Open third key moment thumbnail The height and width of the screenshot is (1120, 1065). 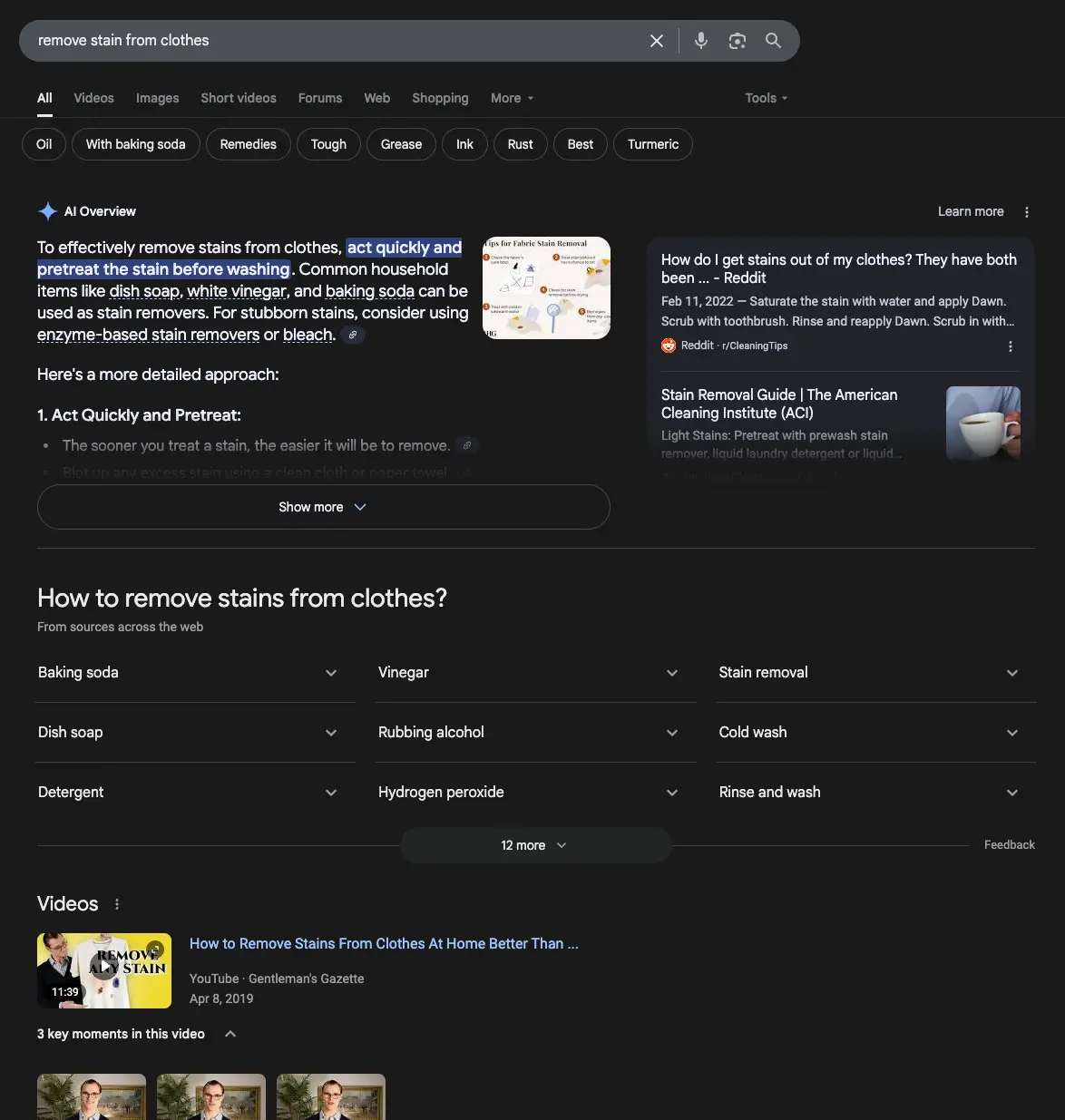coord(331,1096)
